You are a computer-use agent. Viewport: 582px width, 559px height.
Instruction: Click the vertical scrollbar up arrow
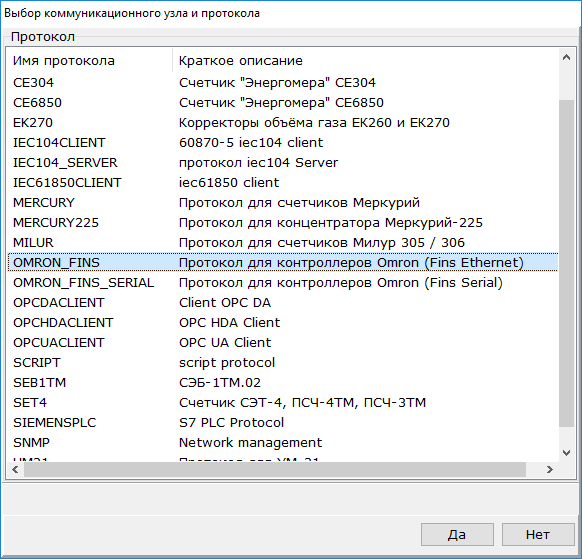click(566, 58)
